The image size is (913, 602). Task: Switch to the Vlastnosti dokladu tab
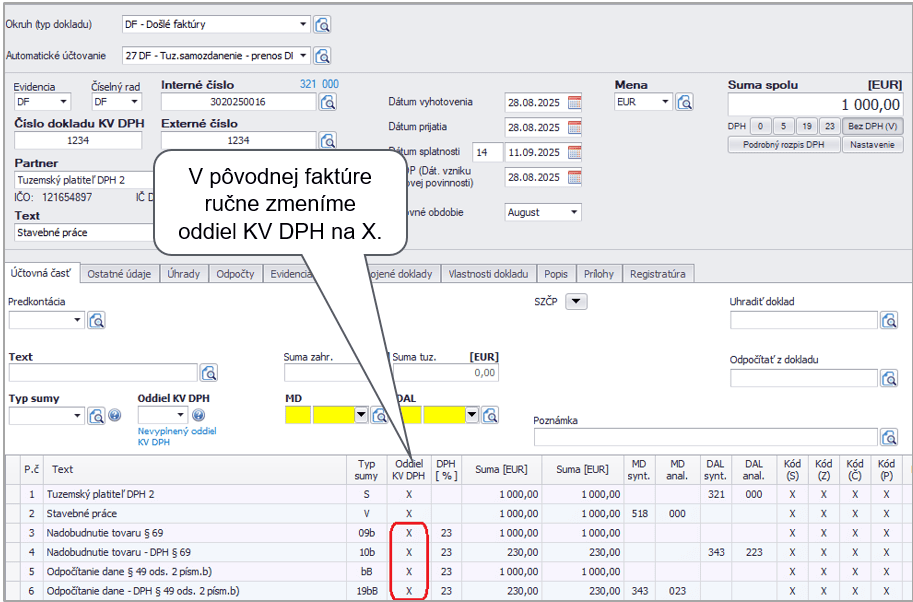pyautogui.click(x=489, y=274)
